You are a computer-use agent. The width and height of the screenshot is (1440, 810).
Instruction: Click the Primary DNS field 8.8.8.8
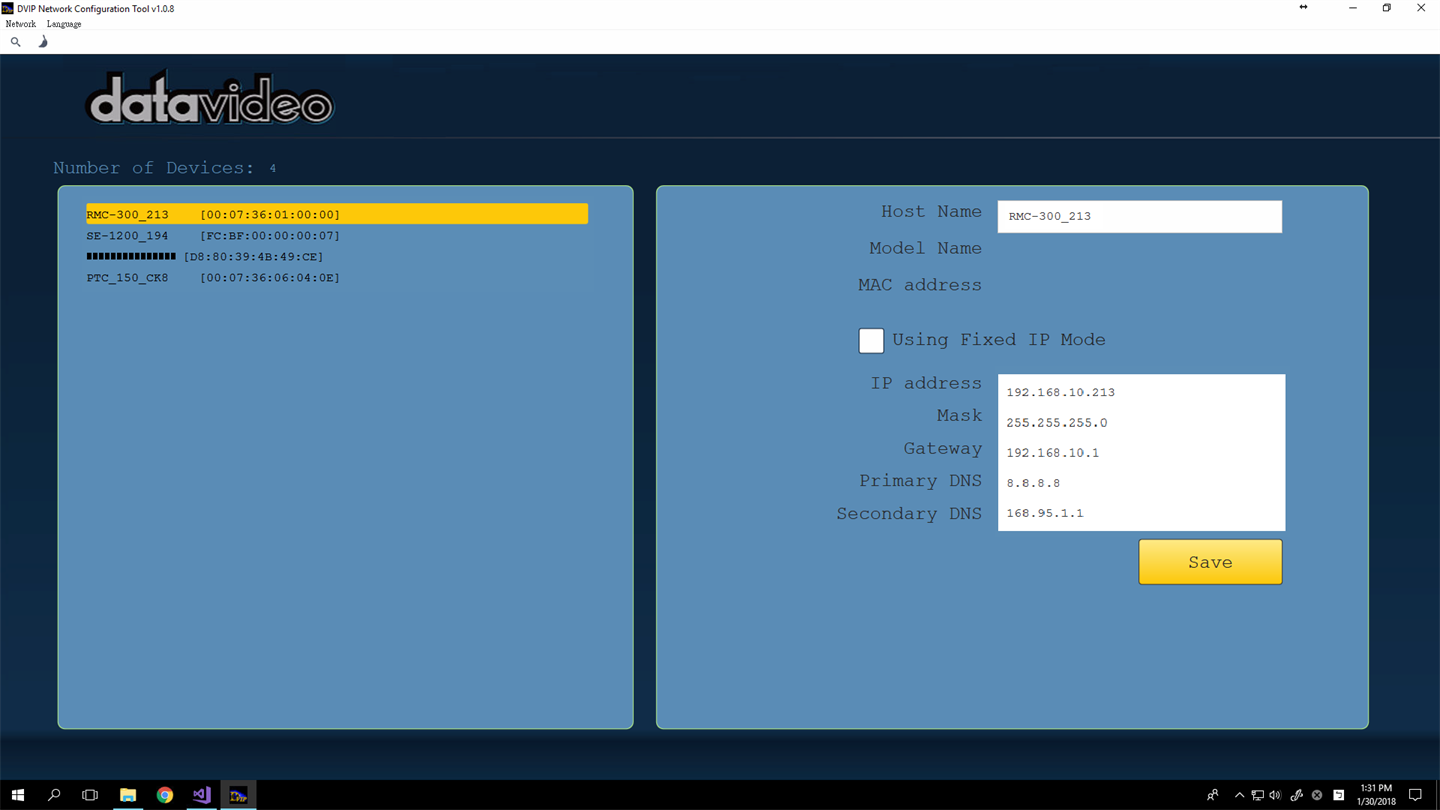(x=1141, y=482)
